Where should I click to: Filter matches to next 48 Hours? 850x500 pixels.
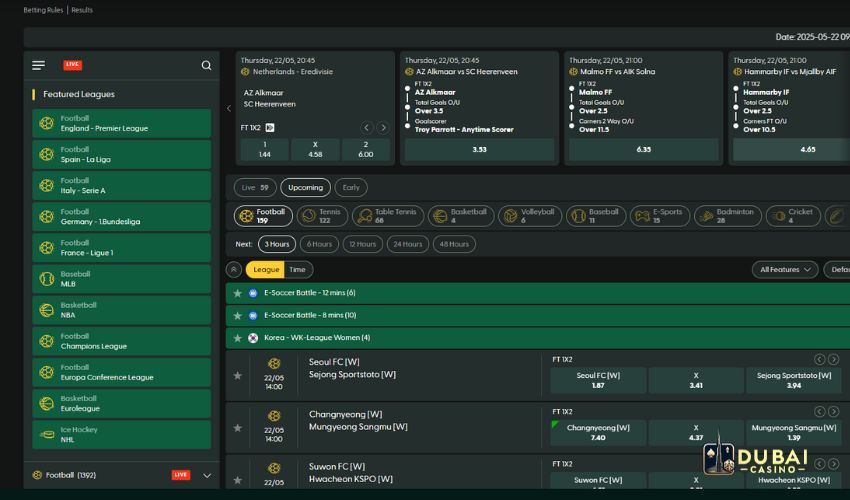pyautogui.click(x=454, y=244)
